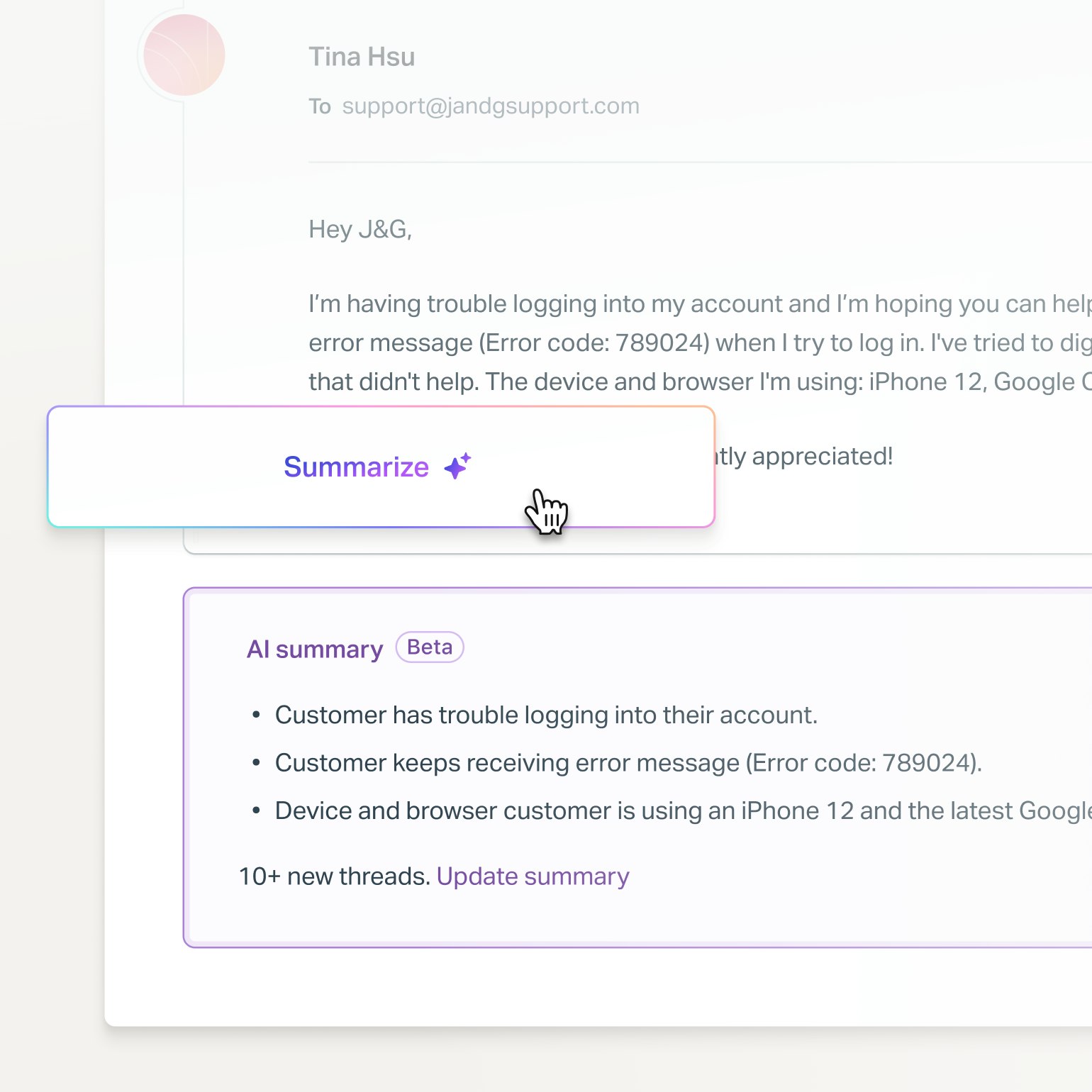Click the '10+ new threads' text
Viewport: 1092px width, 1092px height.
(334, 876)
